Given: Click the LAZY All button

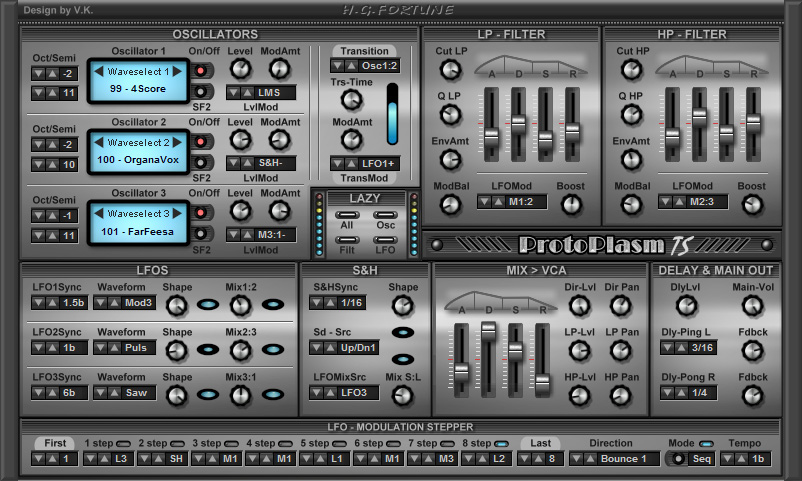Looking at the screenshot, I should (347, 215).
